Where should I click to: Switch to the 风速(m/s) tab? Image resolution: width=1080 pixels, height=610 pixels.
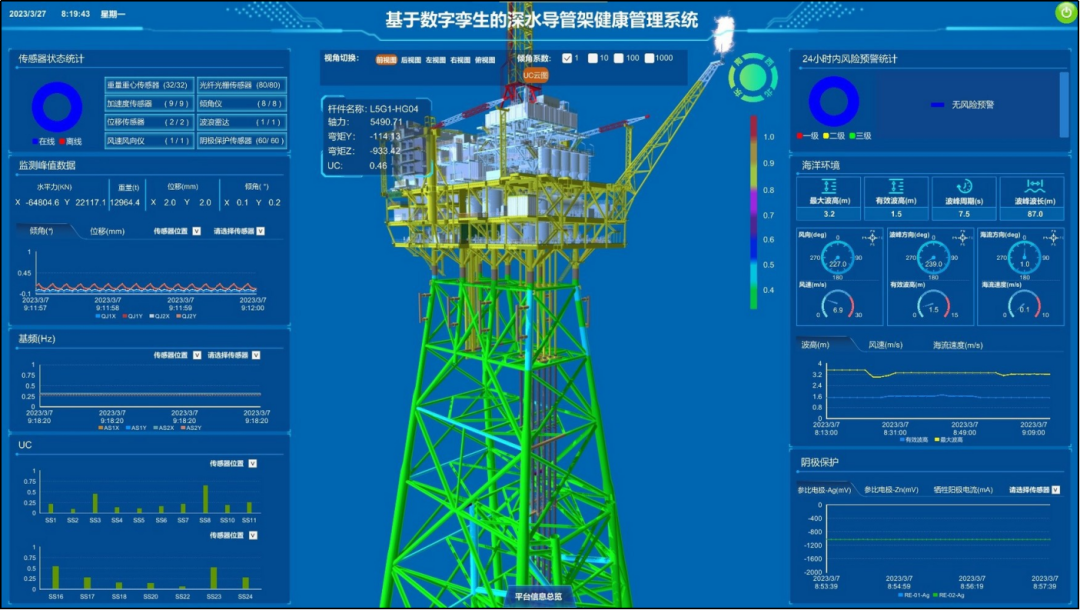pos(887,345)
